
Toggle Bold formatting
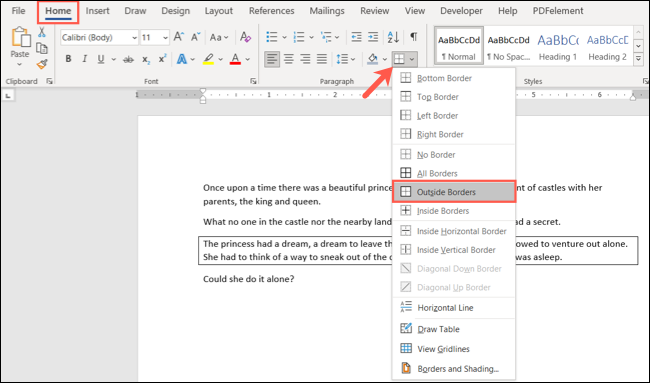68,59
